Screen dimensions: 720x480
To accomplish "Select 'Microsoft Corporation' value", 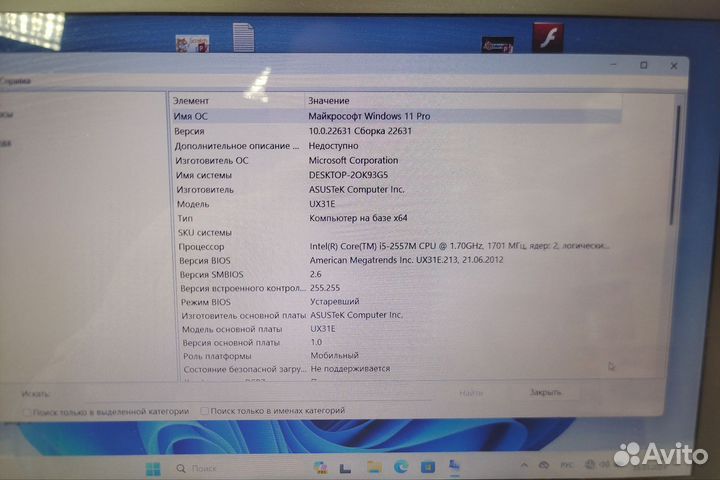I will [353, 160].
